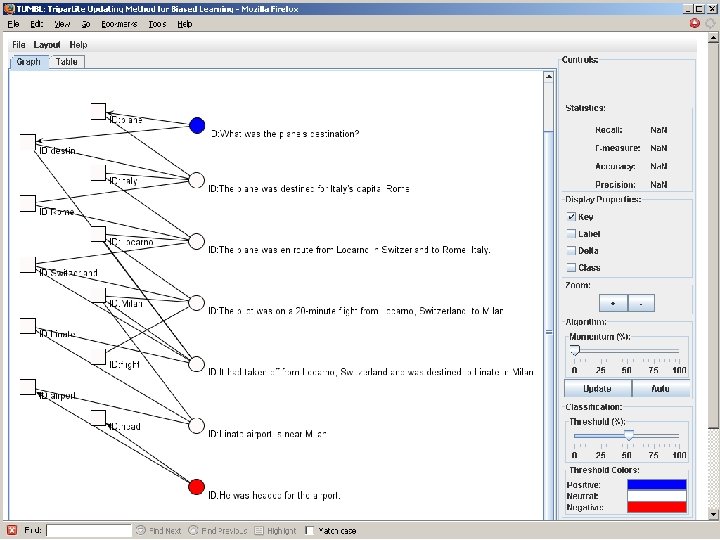The image size is (720, 540).
Task: Click the Highlight all icon
Action: 259,530
